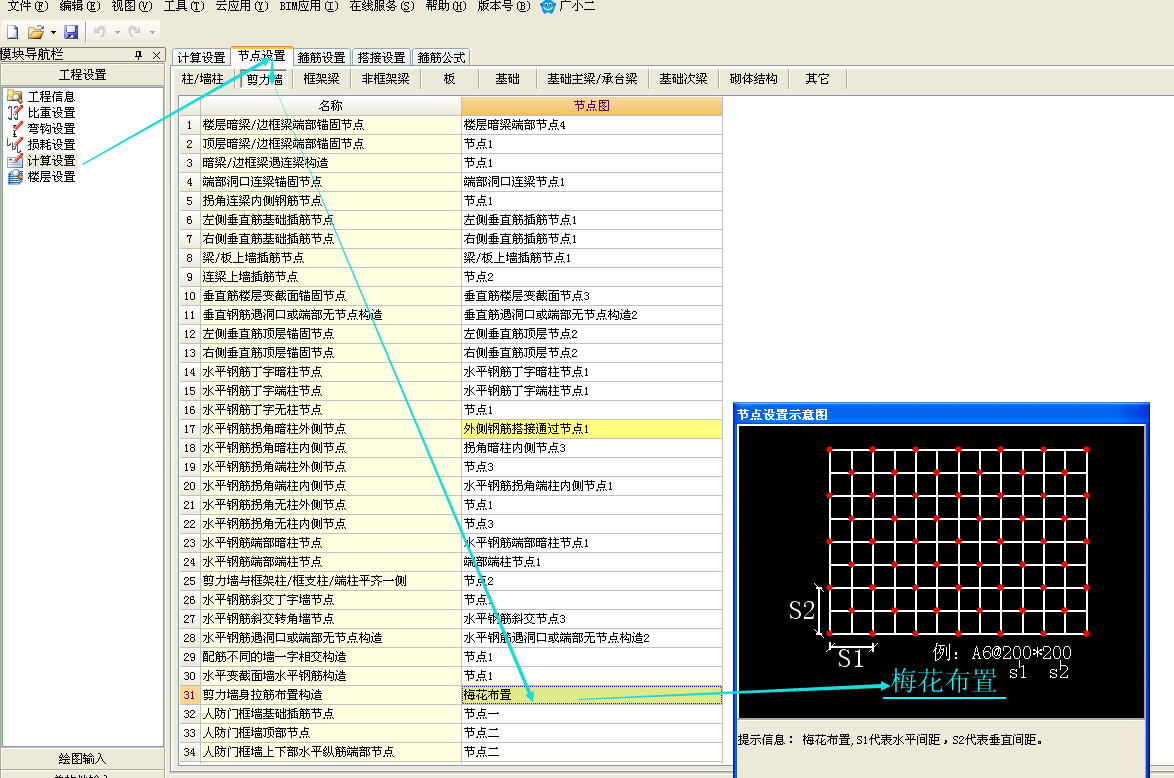Image resolution: width=1174 pixels, height=778 pixels.
Task: Click the 广小二 assistant icon
Action: tap(548, 6)
